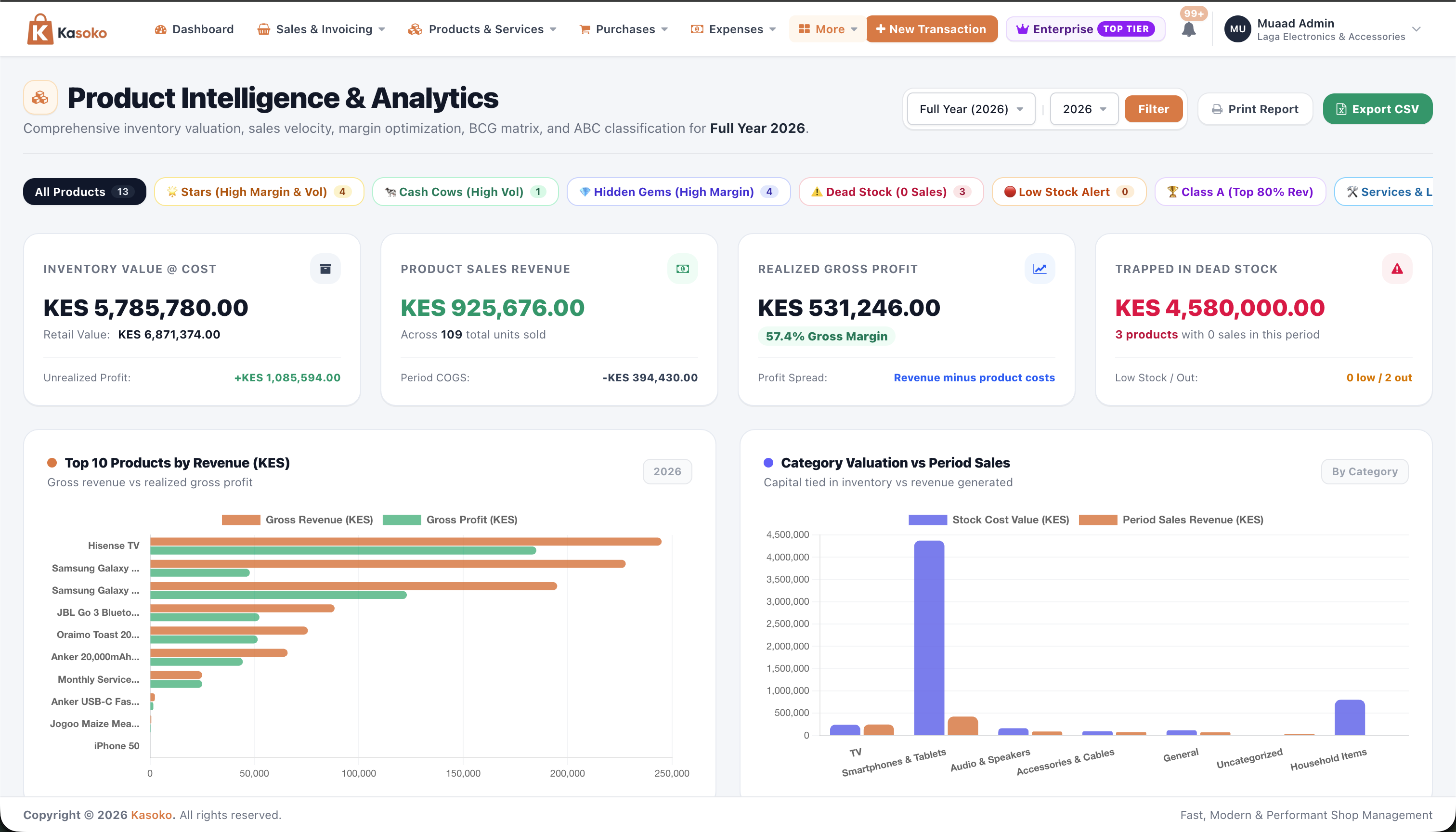Click the archive icon on Inventory Value card
The width and height of the screenshot is (1456, 832).
pyautogui.click(x=325, y=269)
